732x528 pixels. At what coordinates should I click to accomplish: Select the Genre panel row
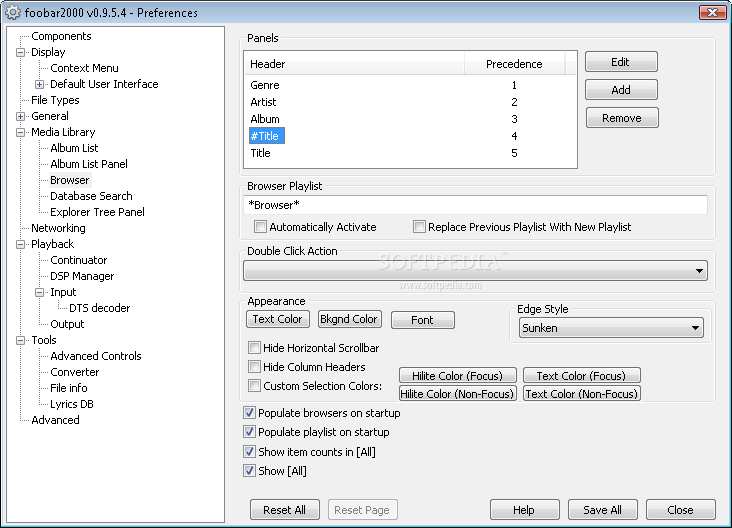click(410, 85)
